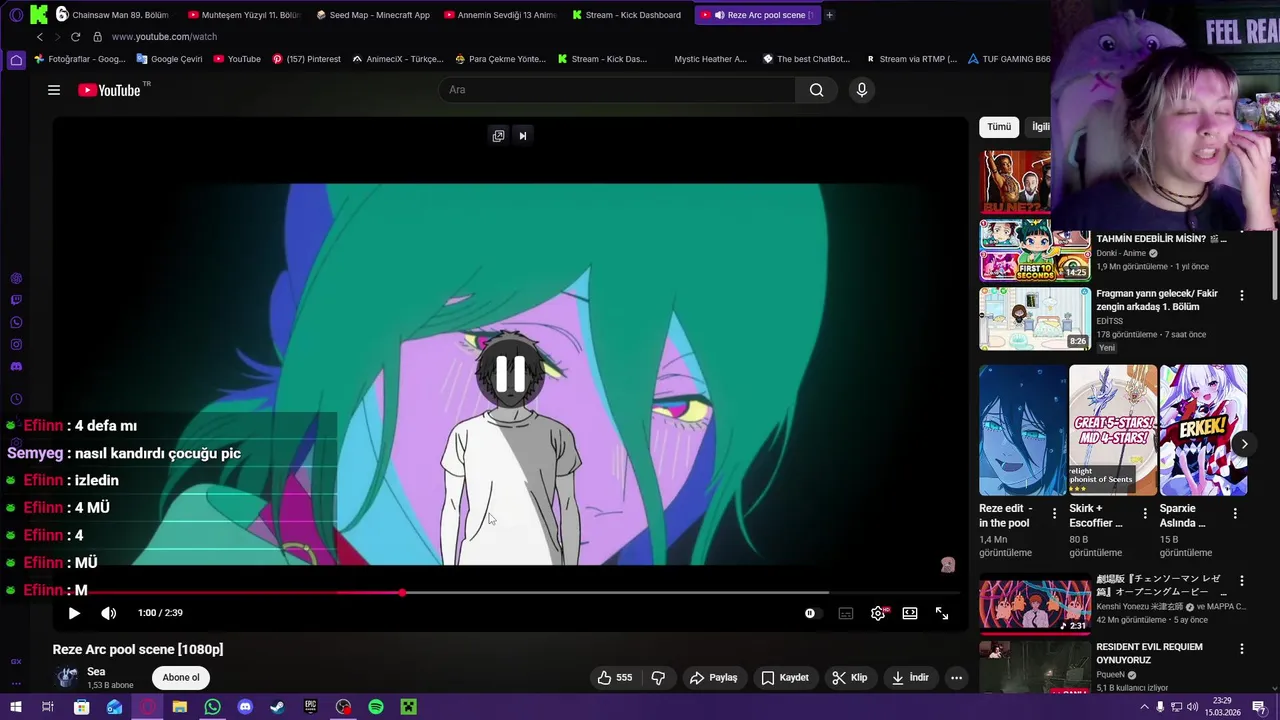Image resolution: width=1280 pixels, height=720 pixels.
Task: Enter fullscreen mode
Action: 942,613
